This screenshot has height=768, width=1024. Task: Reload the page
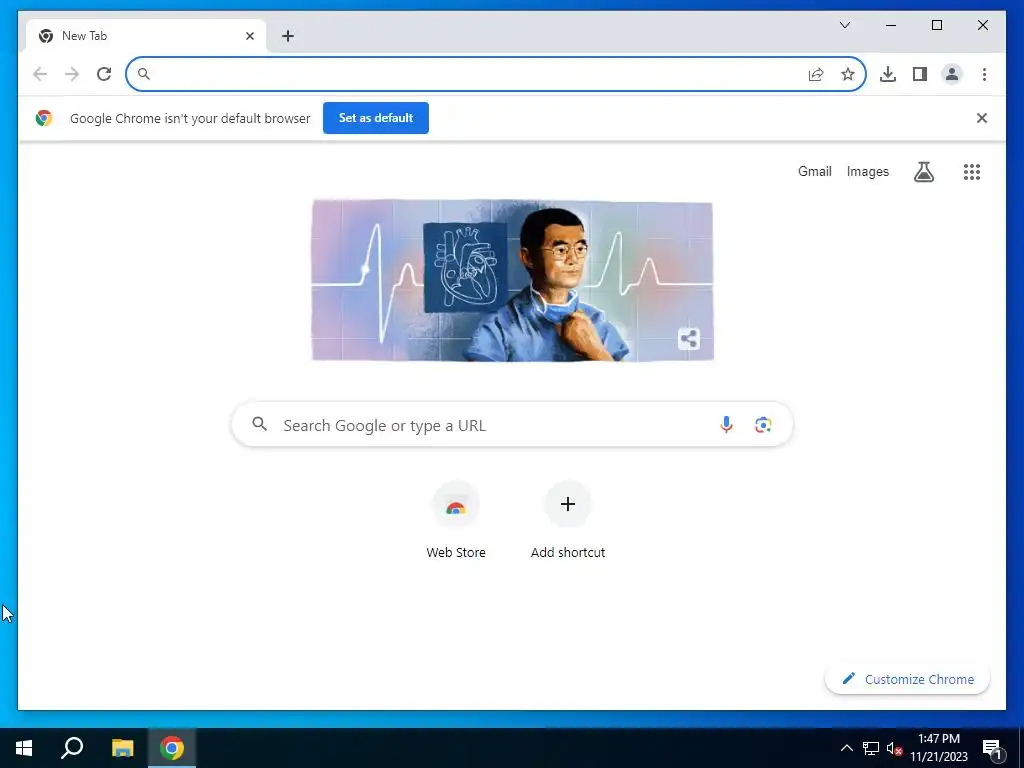(104, 74)
